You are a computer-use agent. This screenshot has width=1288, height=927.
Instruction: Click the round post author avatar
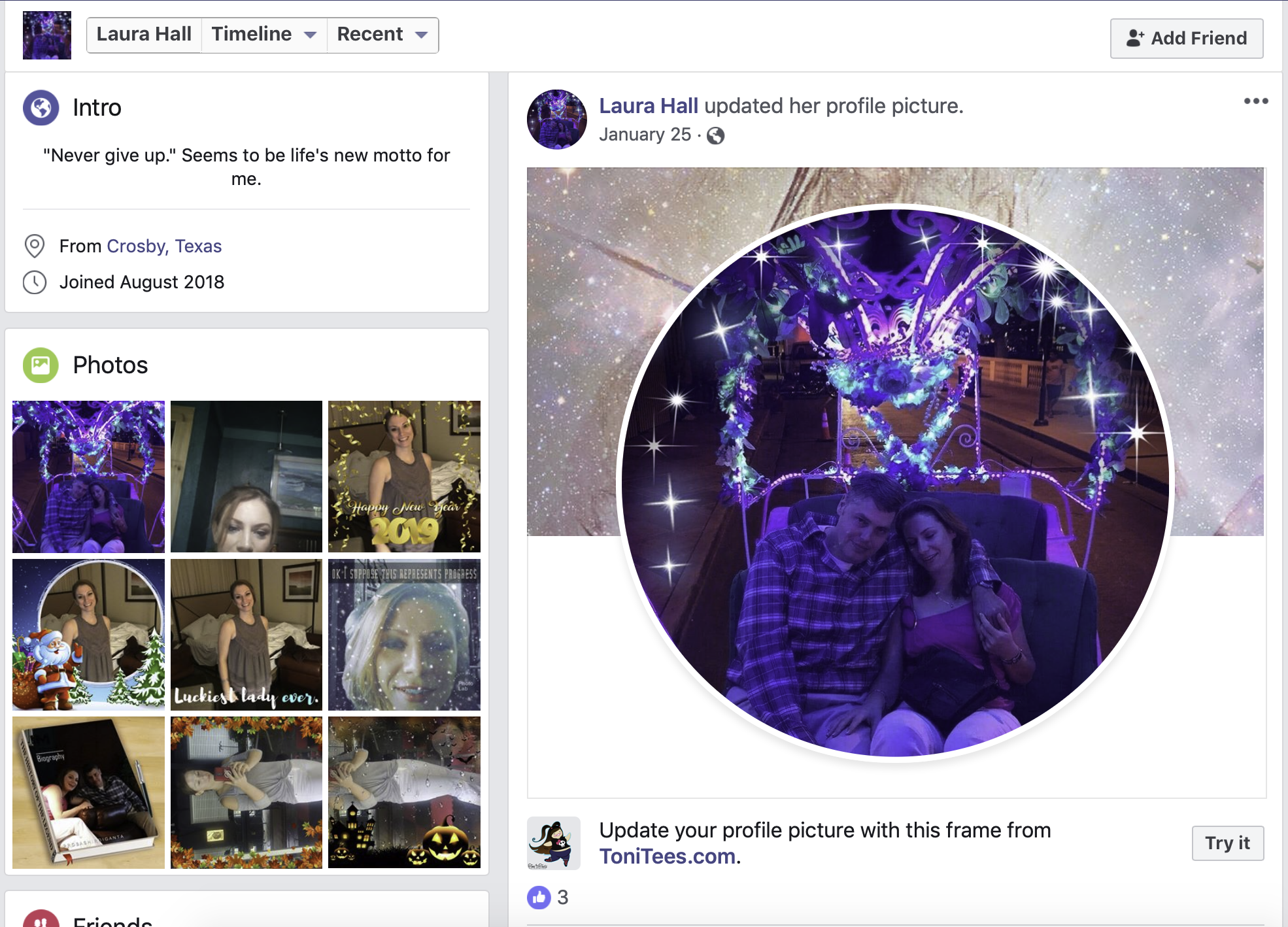pyautogui.click(x=556, y=120)
